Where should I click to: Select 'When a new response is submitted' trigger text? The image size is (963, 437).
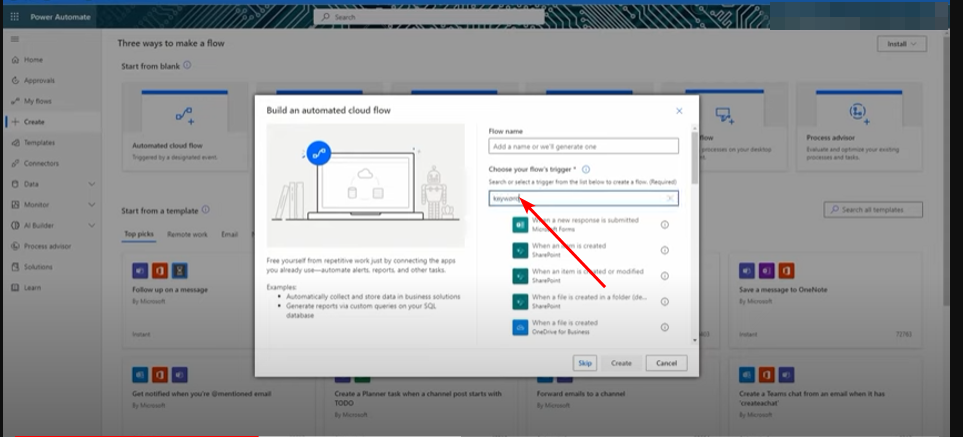[x=585, y=220]
